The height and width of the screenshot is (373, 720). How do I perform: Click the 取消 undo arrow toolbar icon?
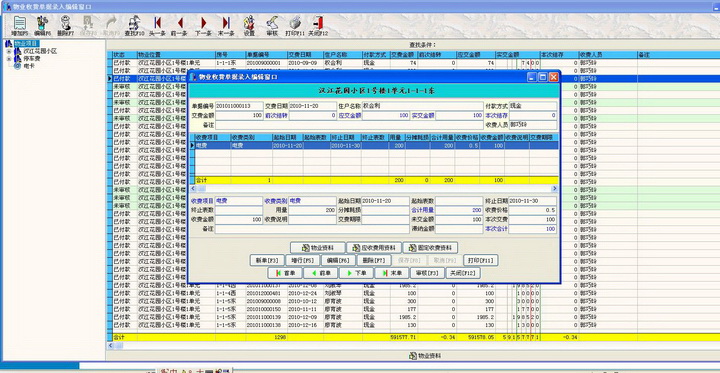point(111,26)
